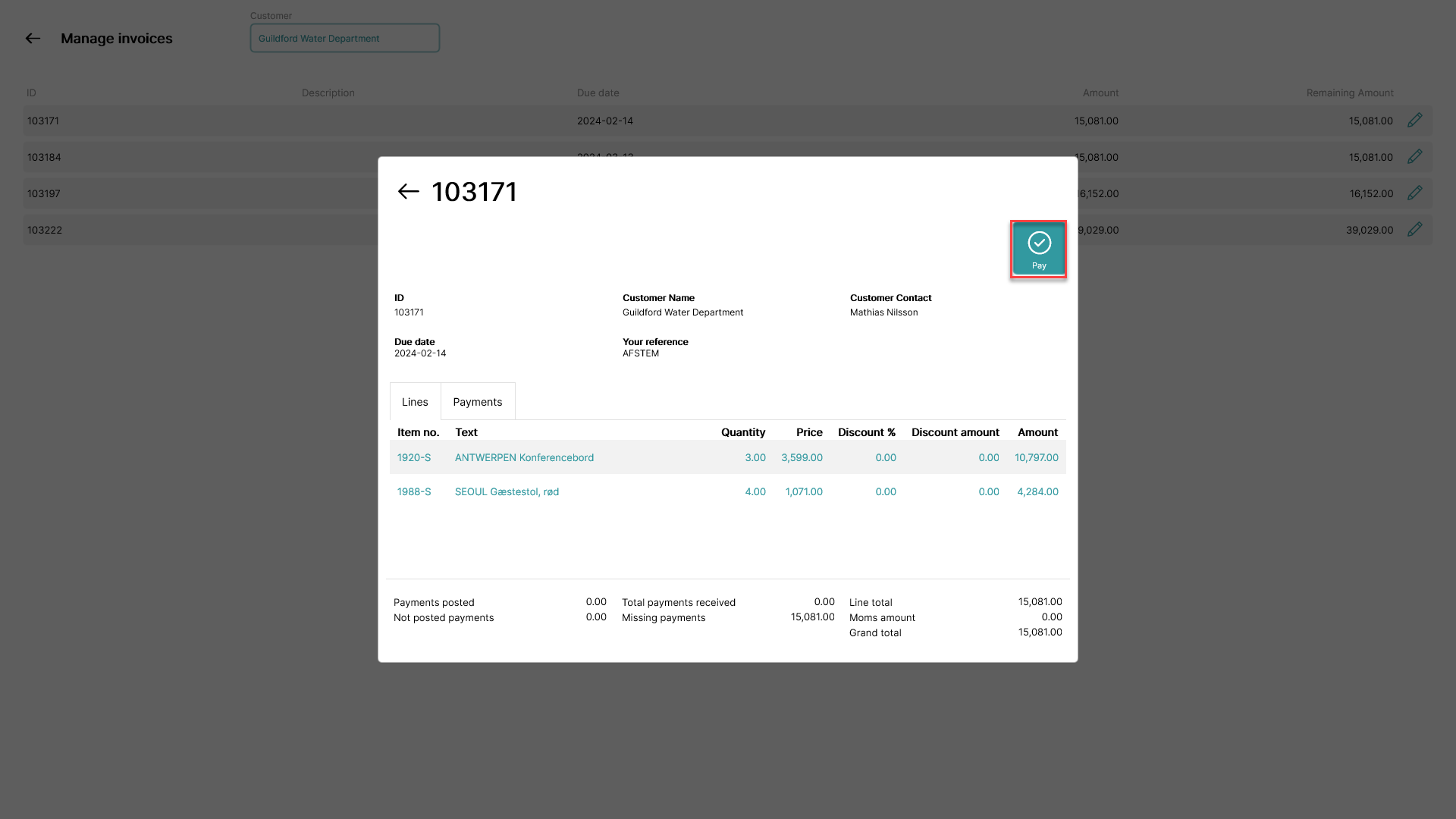
Task: Open the Customer field showing Guildford Water Department
Action: [x=345, y=38]
